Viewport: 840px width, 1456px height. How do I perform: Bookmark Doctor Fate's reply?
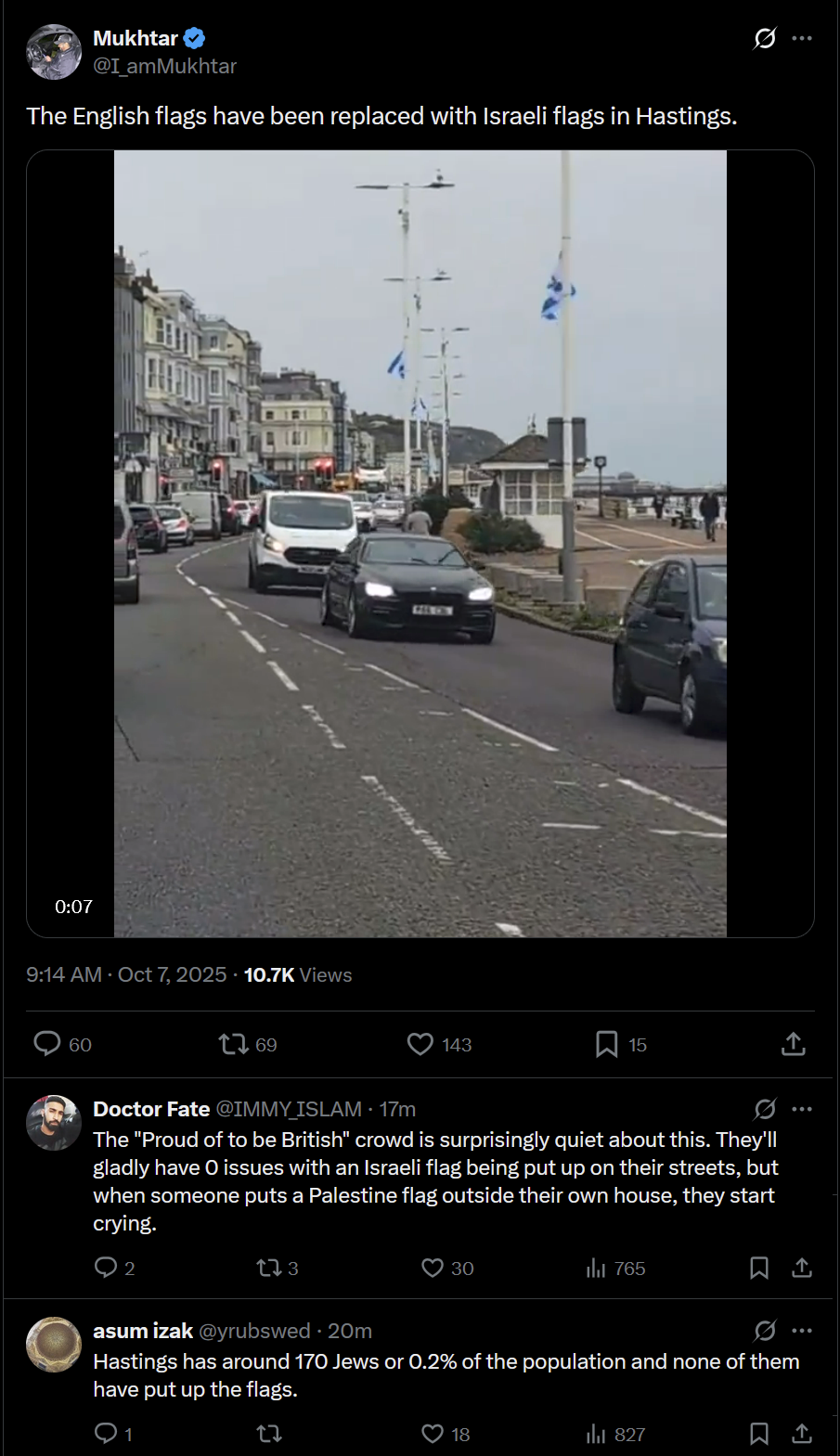(758, 1268)
